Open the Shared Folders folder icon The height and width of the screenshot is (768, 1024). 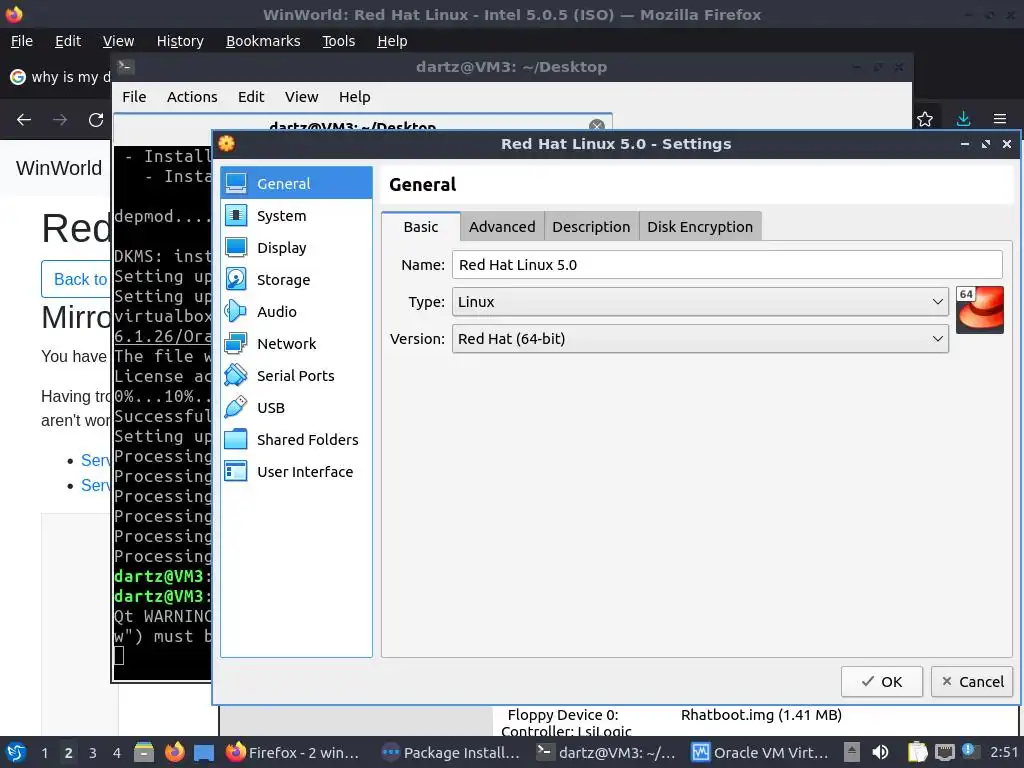coord(236,440)
